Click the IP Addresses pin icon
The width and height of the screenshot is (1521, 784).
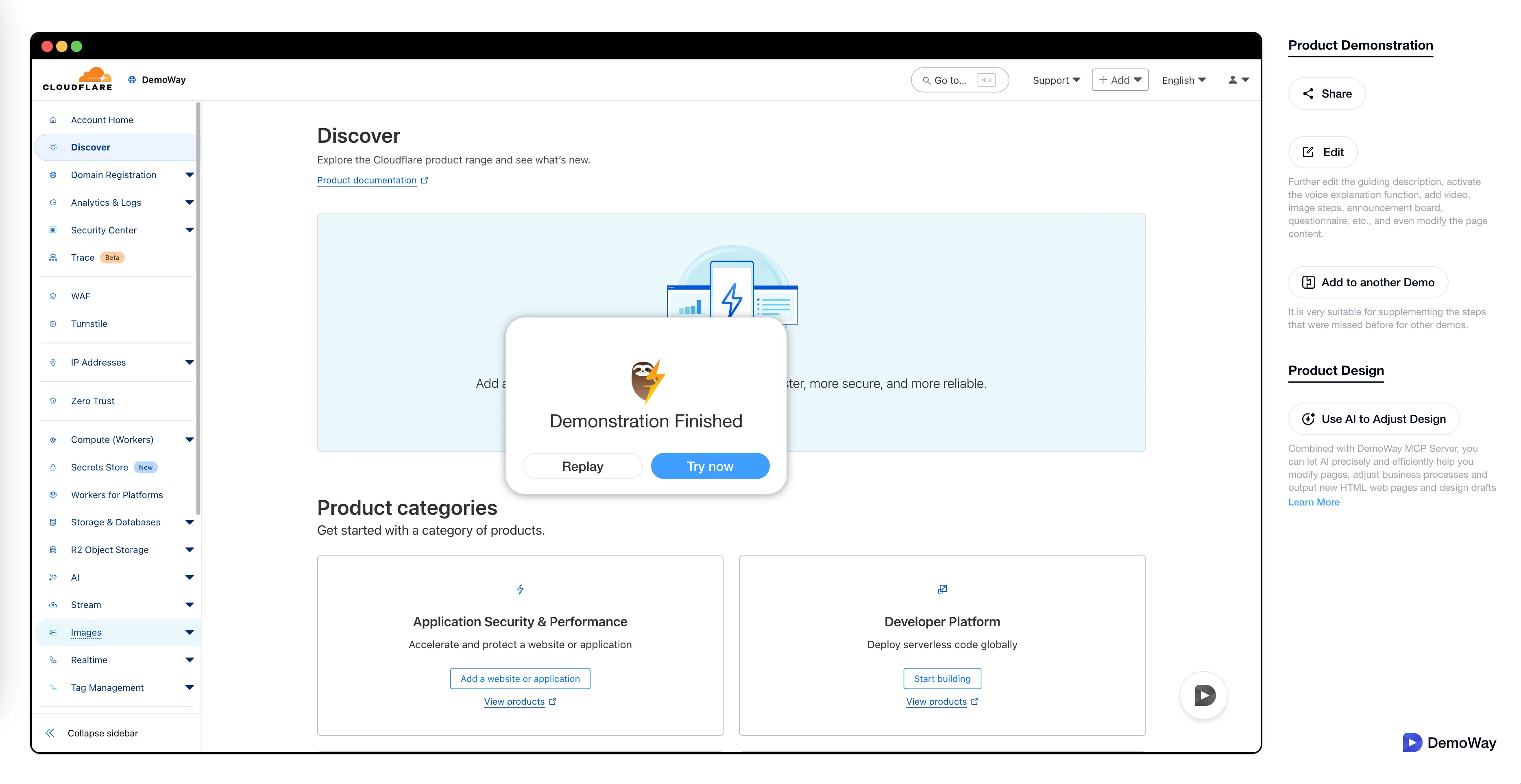53,362
